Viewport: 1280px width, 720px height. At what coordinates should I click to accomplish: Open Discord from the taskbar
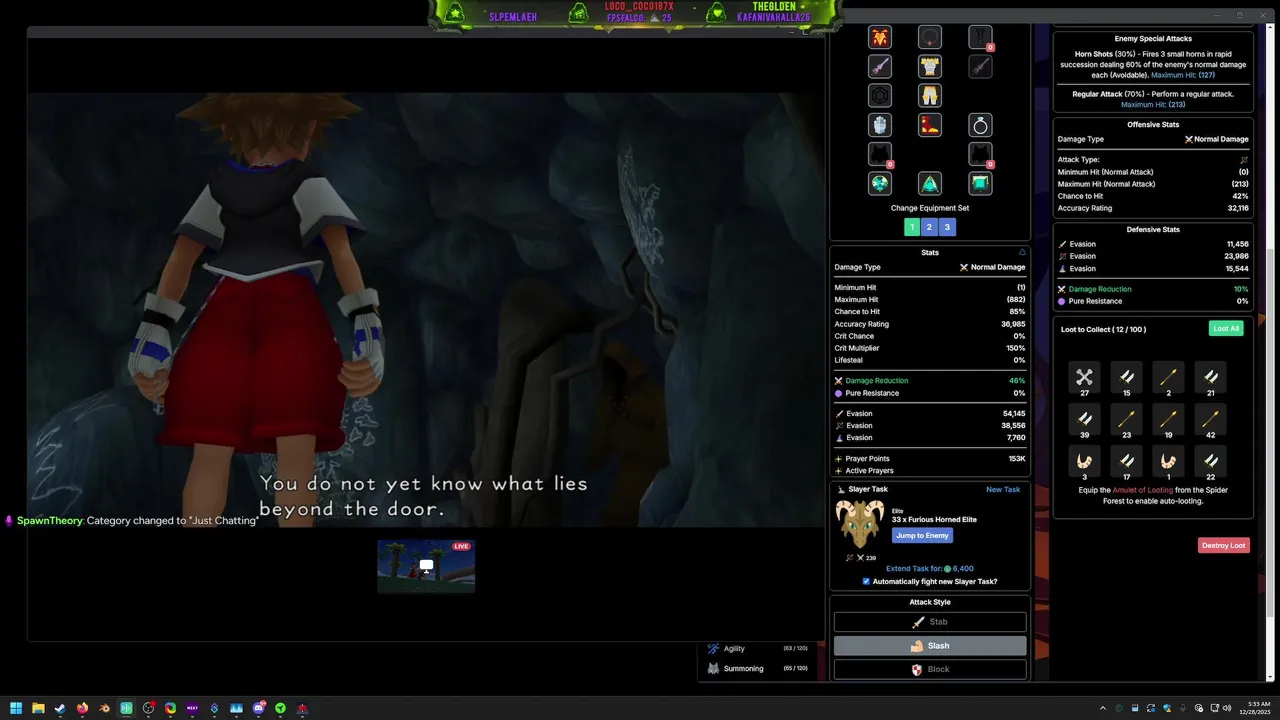[259, 708]
